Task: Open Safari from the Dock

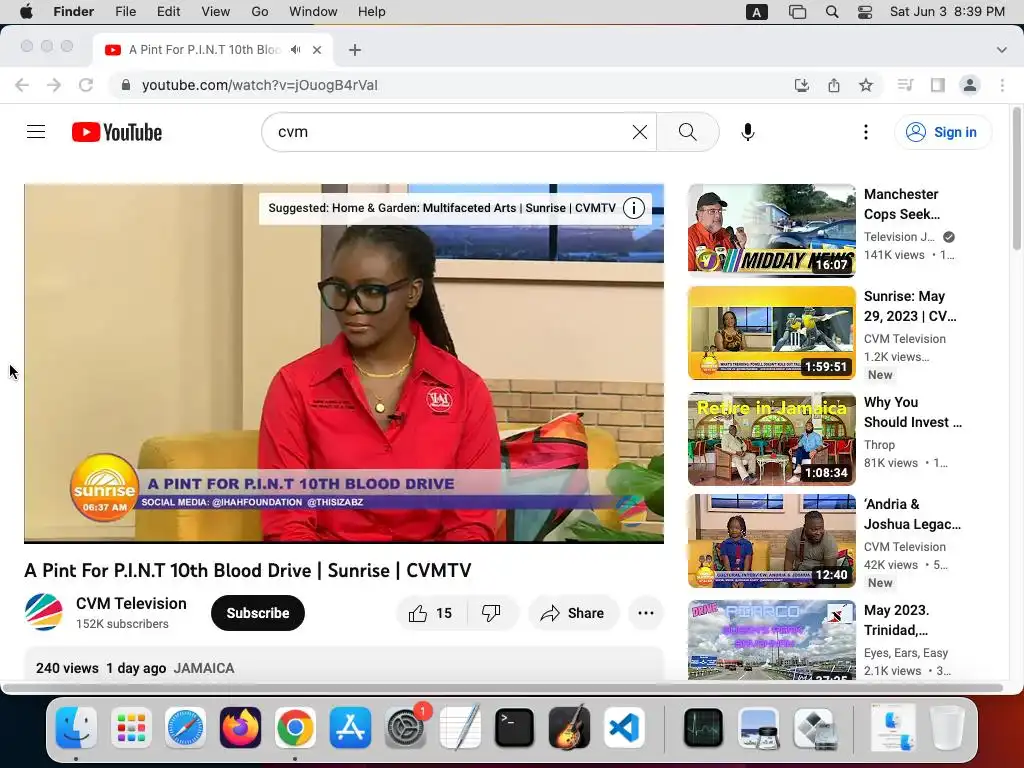Action: (185, 727)
